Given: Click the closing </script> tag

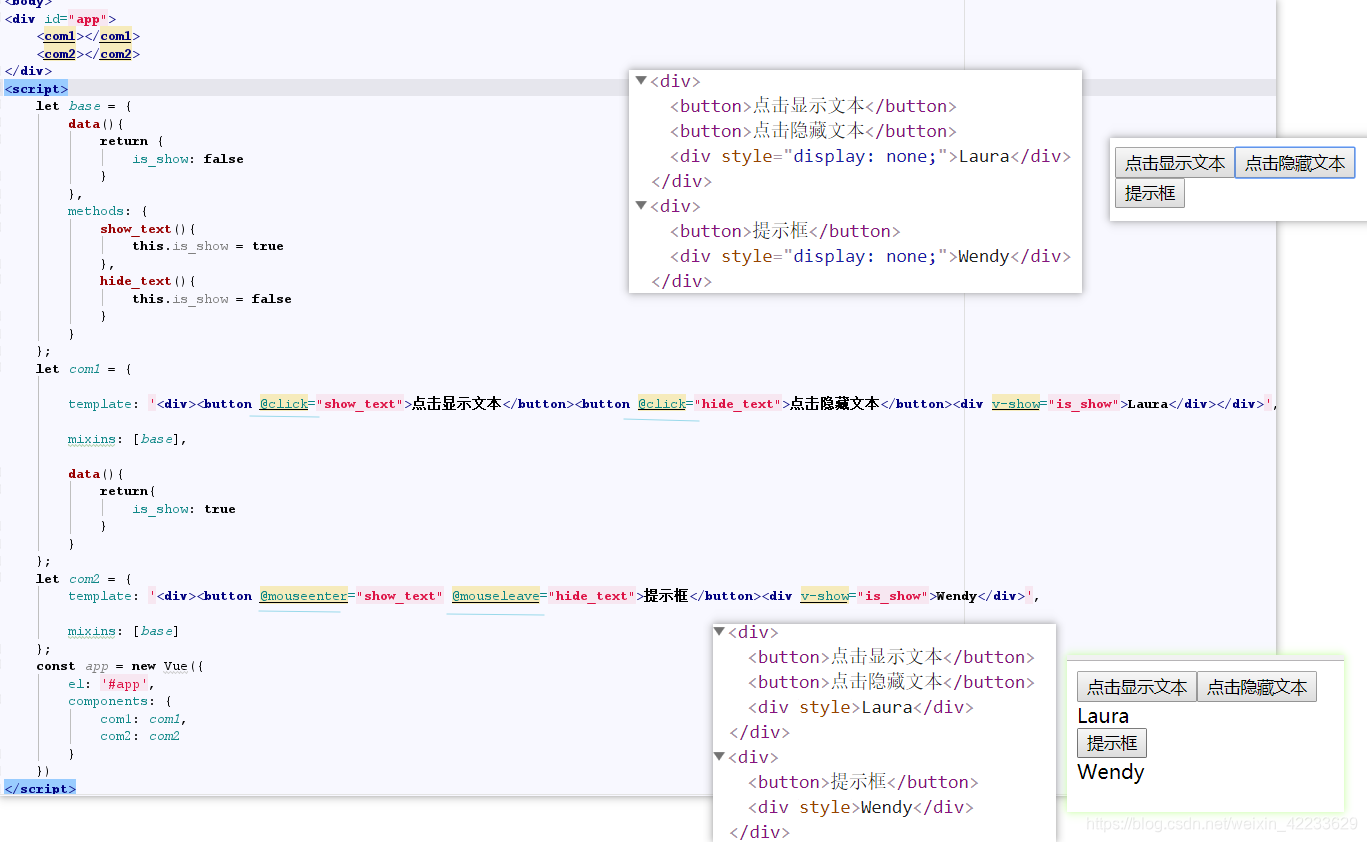Looking at the screenshot, I should coord(40,789).
